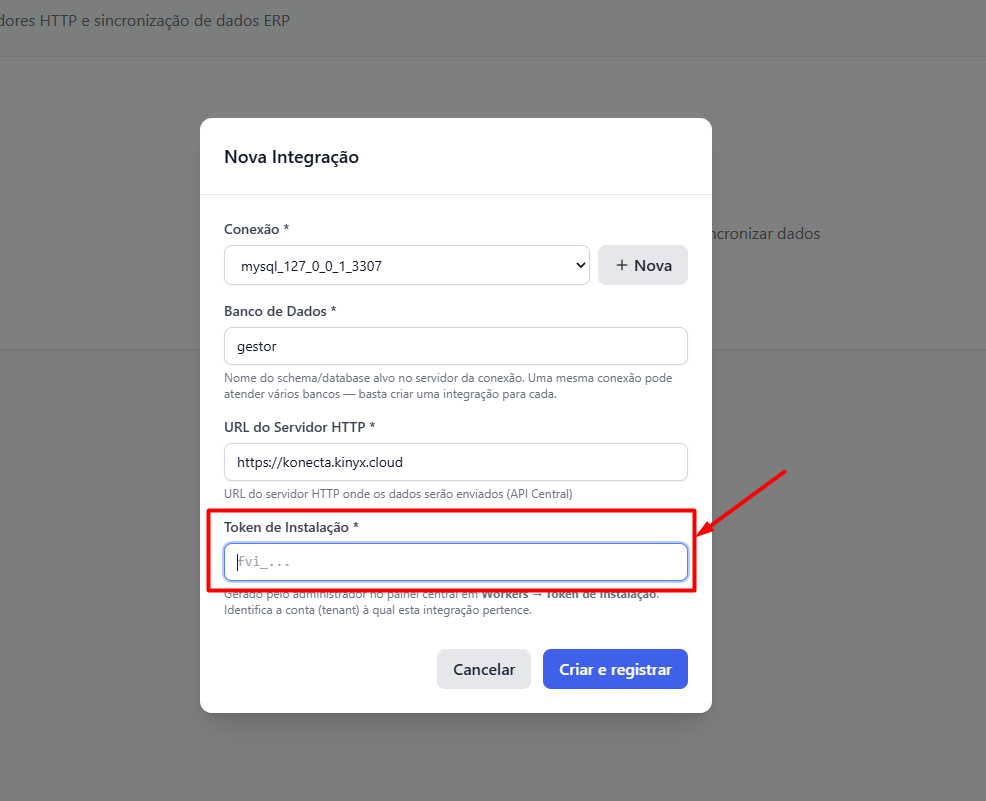This screenshot has height=801, width=986.
Task: Click helper text about API Central
Action: point(398,494)
